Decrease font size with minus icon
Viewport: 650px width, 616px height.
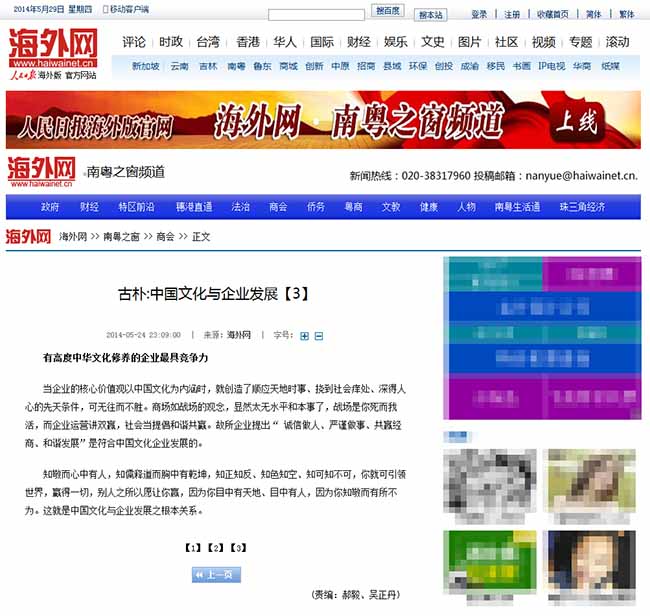pos(319,335)
